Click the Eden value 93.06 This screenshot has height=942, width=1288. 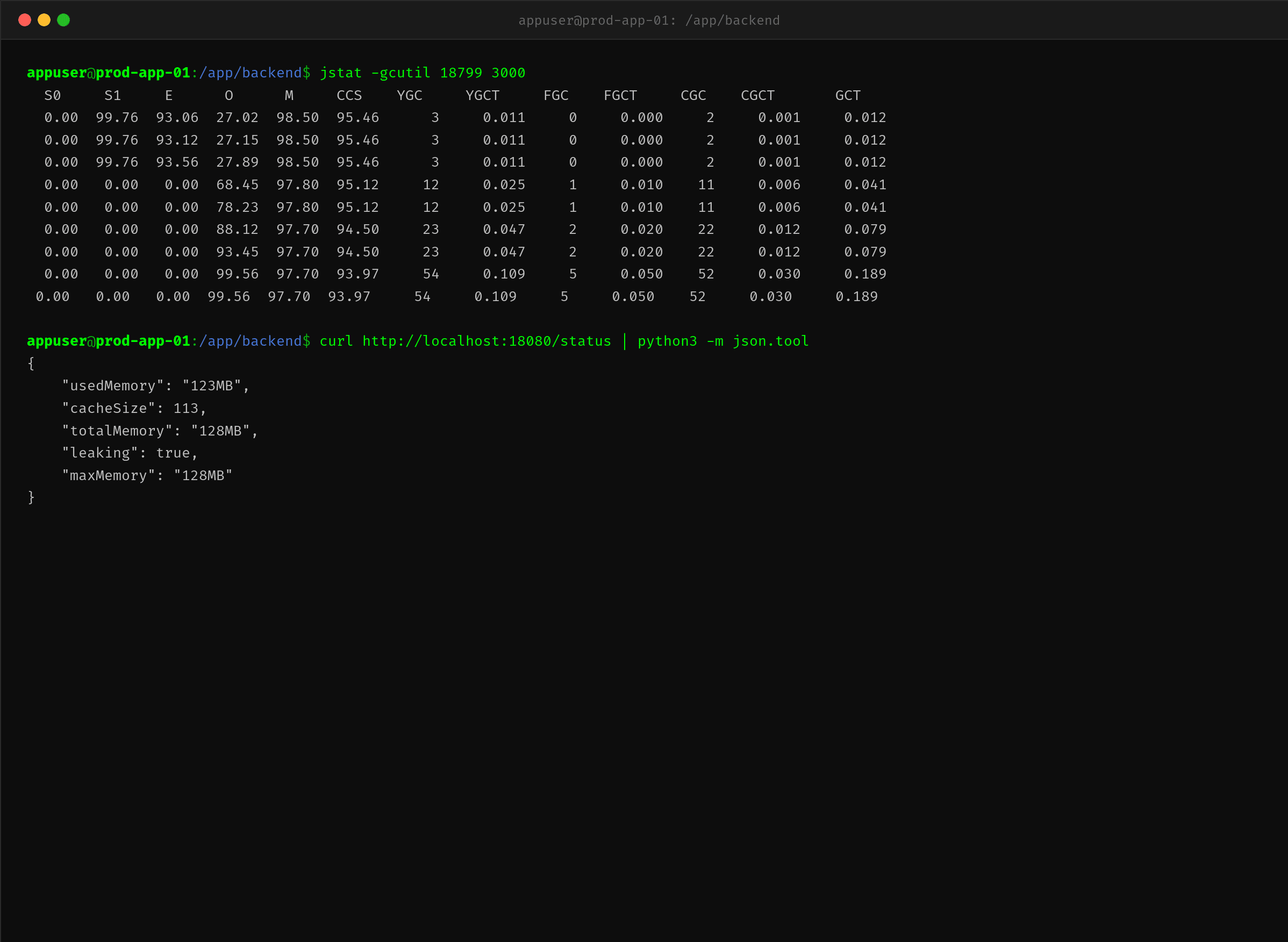177,117
